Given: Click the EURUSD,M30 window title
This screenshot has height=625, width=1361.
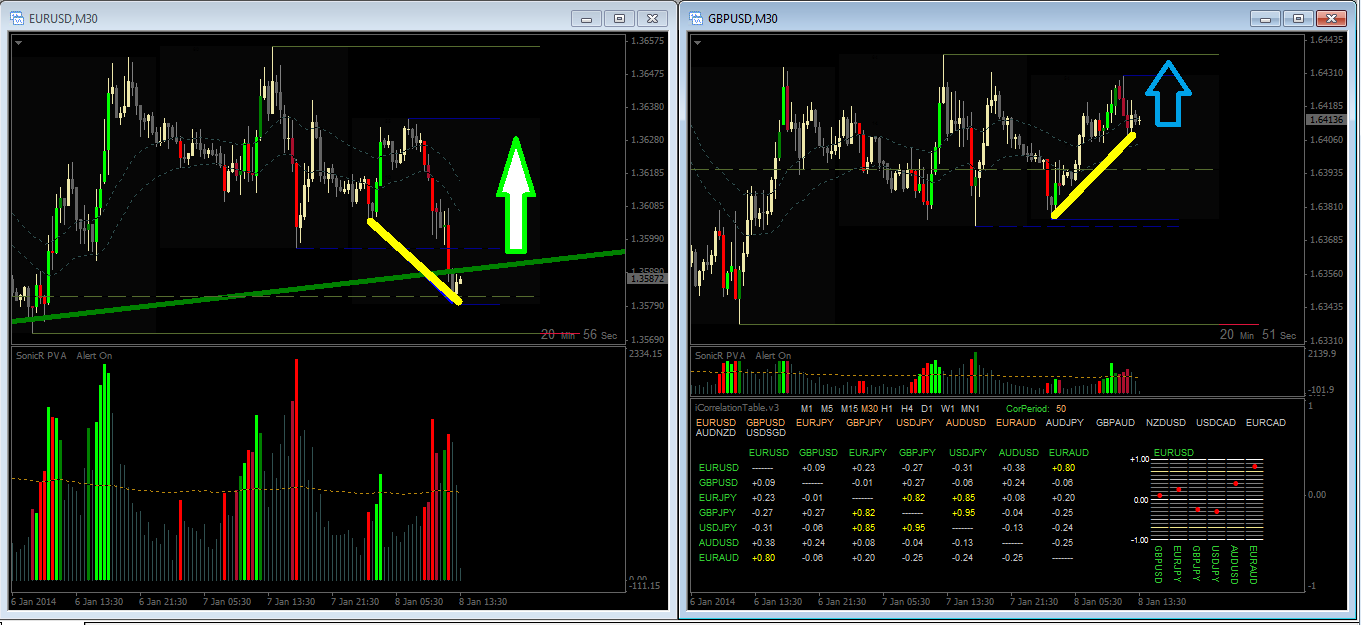Looking at the screenshot, I should [64, 19].
